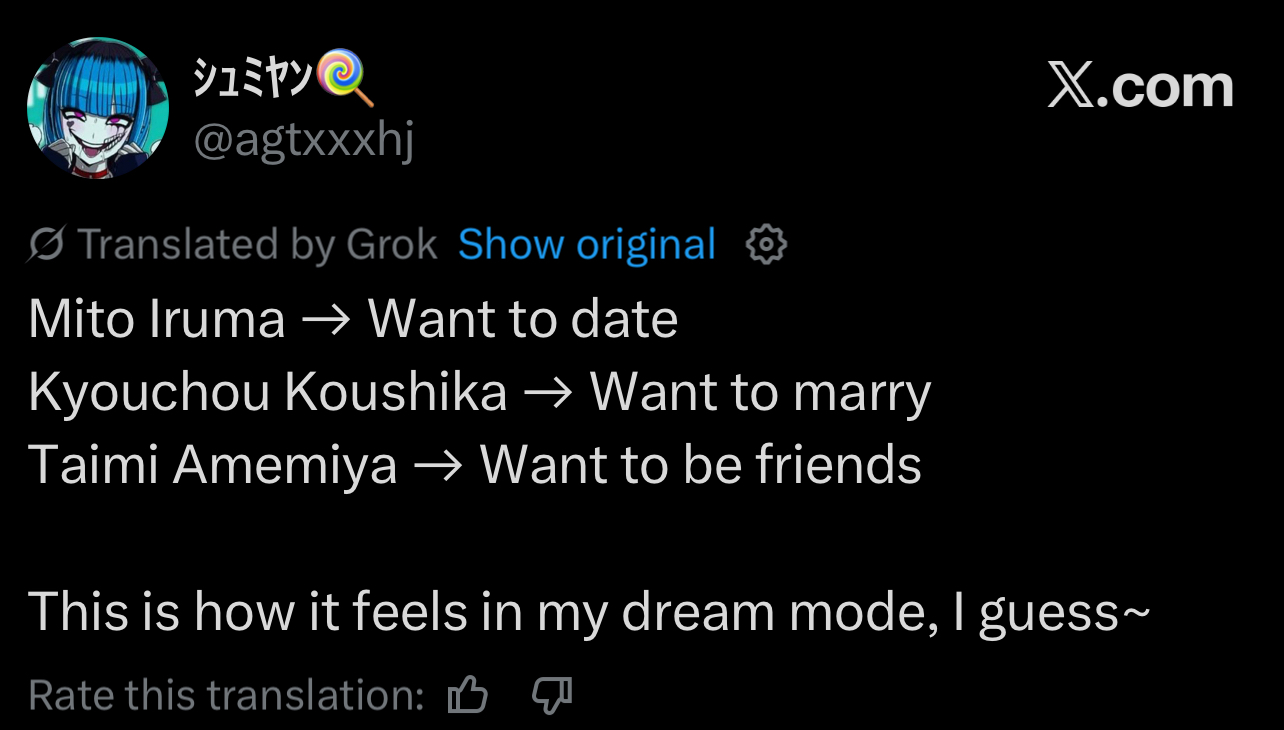Open the blue-haired profile avatar
This screenshot has height=730, width=1284.
coord(97,108)
